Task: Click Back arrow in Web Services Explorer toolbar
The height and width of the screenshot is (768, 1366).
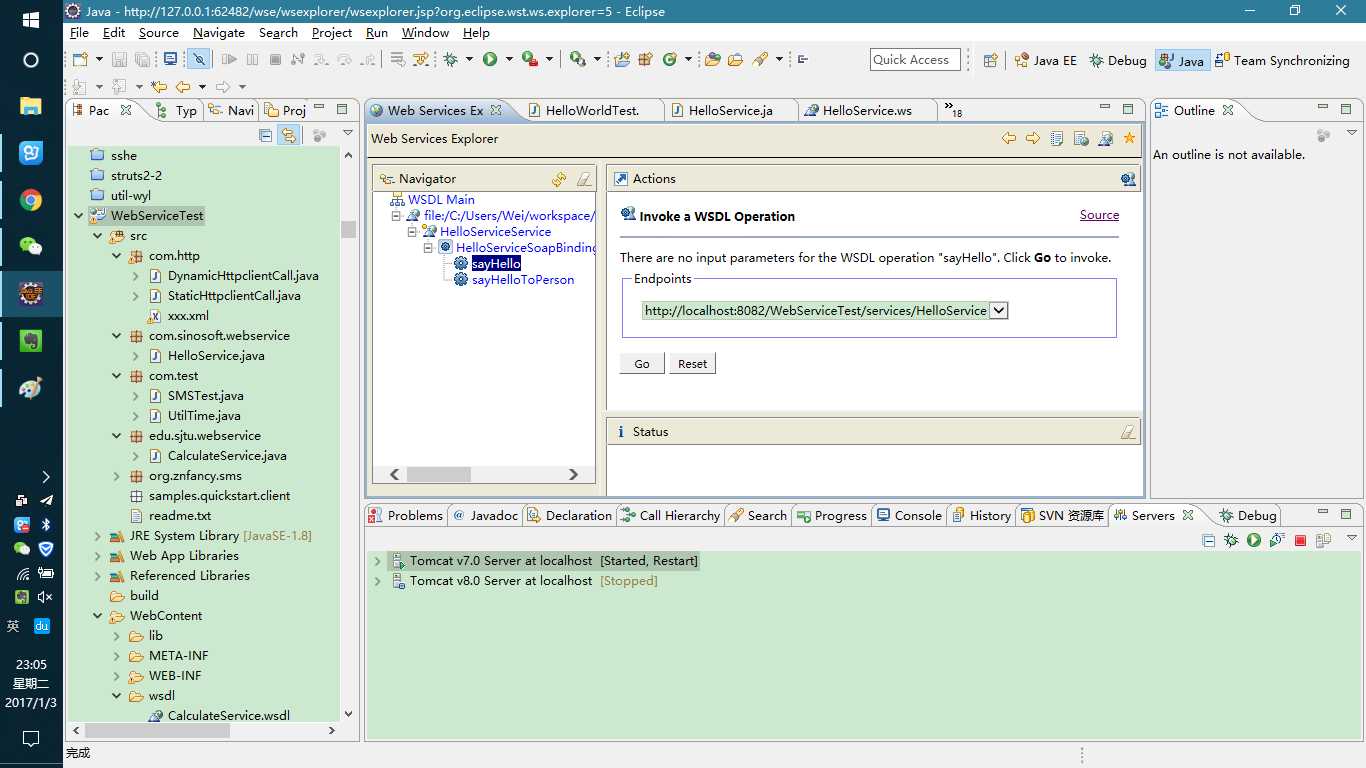Action: 1008,139
